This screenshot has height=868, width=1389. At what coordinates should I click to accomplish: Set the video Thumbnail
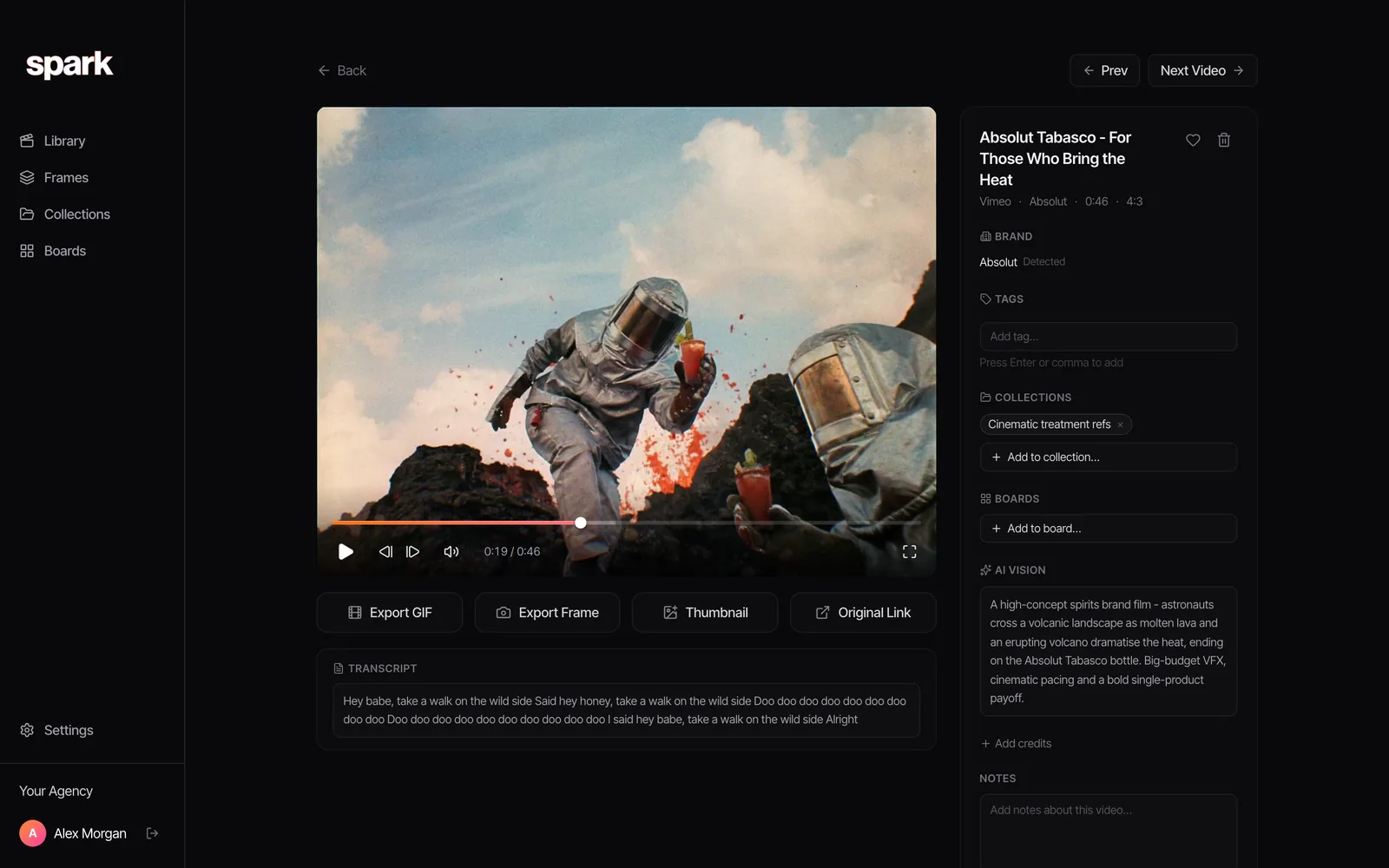point(705,613)
